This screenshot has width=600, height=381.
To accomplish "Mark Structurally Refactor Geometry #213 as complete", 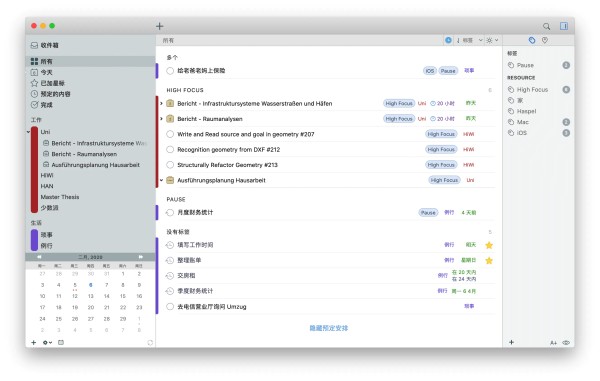I will (170, 165).
